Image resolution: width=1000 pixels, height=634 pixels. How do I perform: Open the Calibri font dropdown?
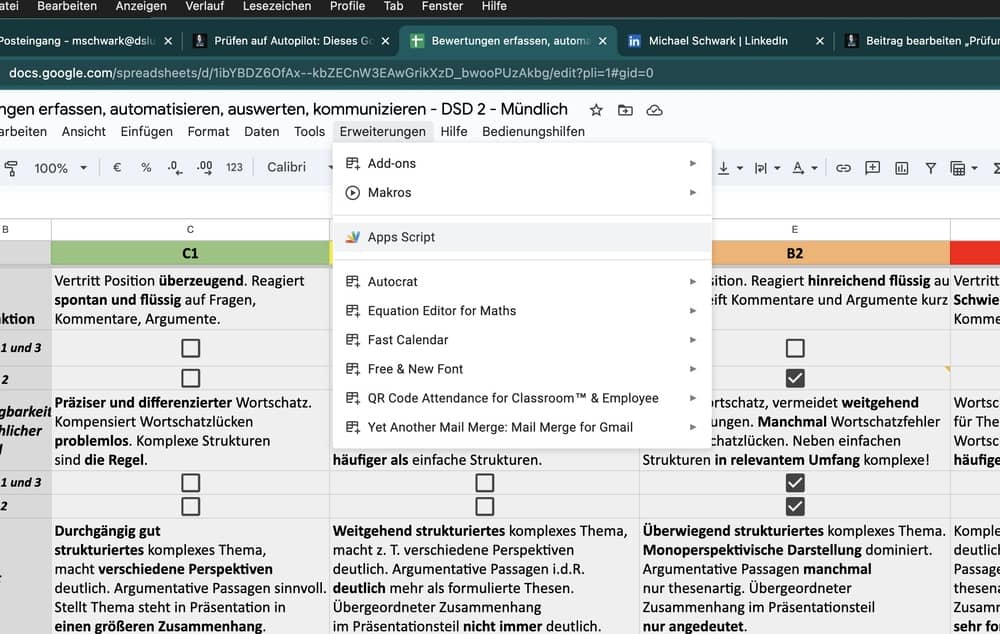295,168
